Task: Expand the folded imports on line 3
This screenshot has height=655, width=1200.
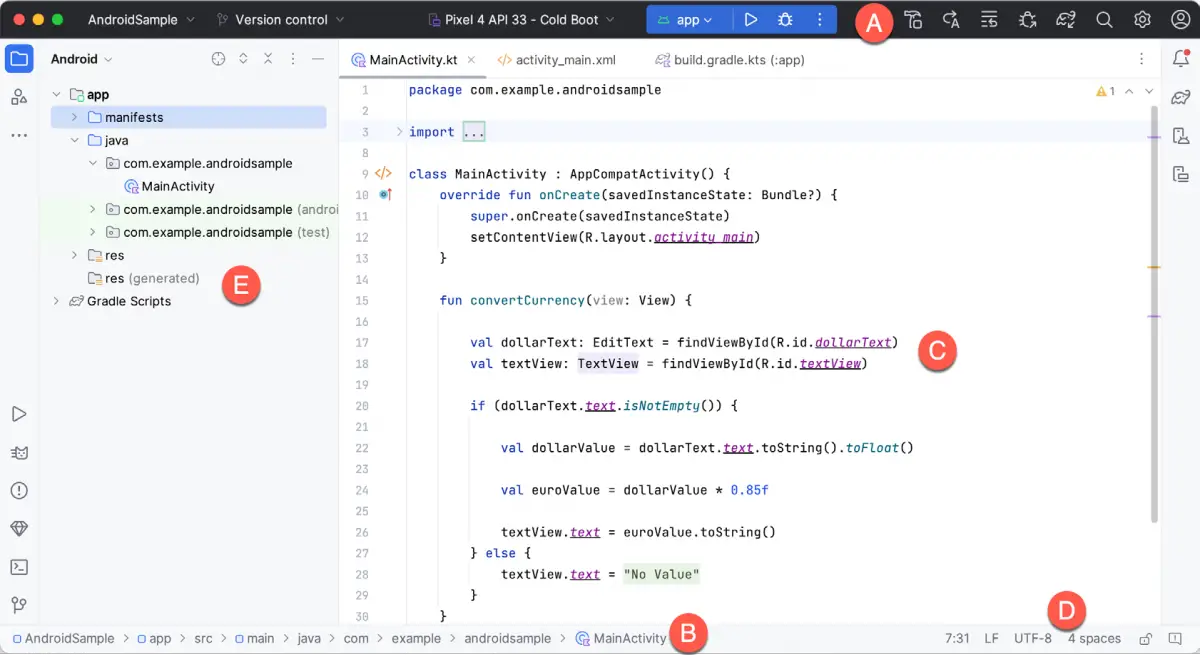Action: (x=474, y=131)
